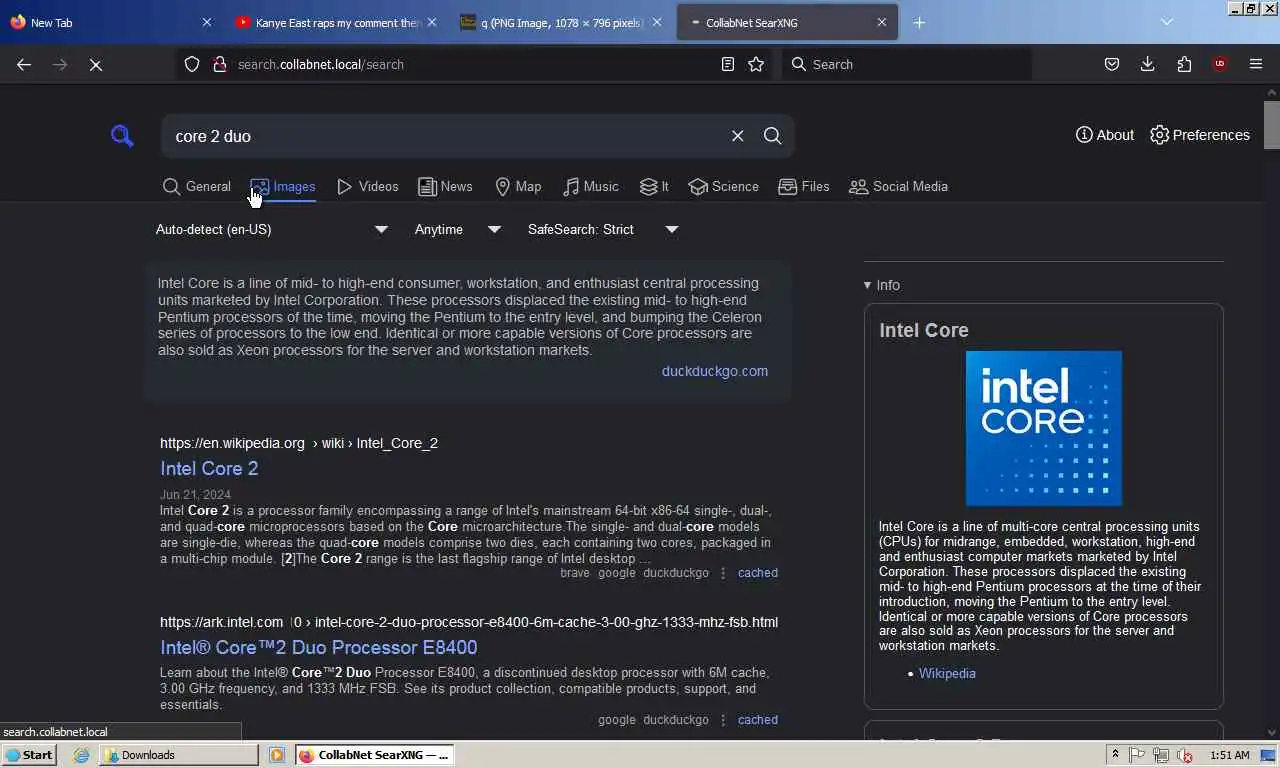This screenshot has width=1280, height=768.
Task: Open the SafeSearch: Strict dropdown
Action: 603,229
